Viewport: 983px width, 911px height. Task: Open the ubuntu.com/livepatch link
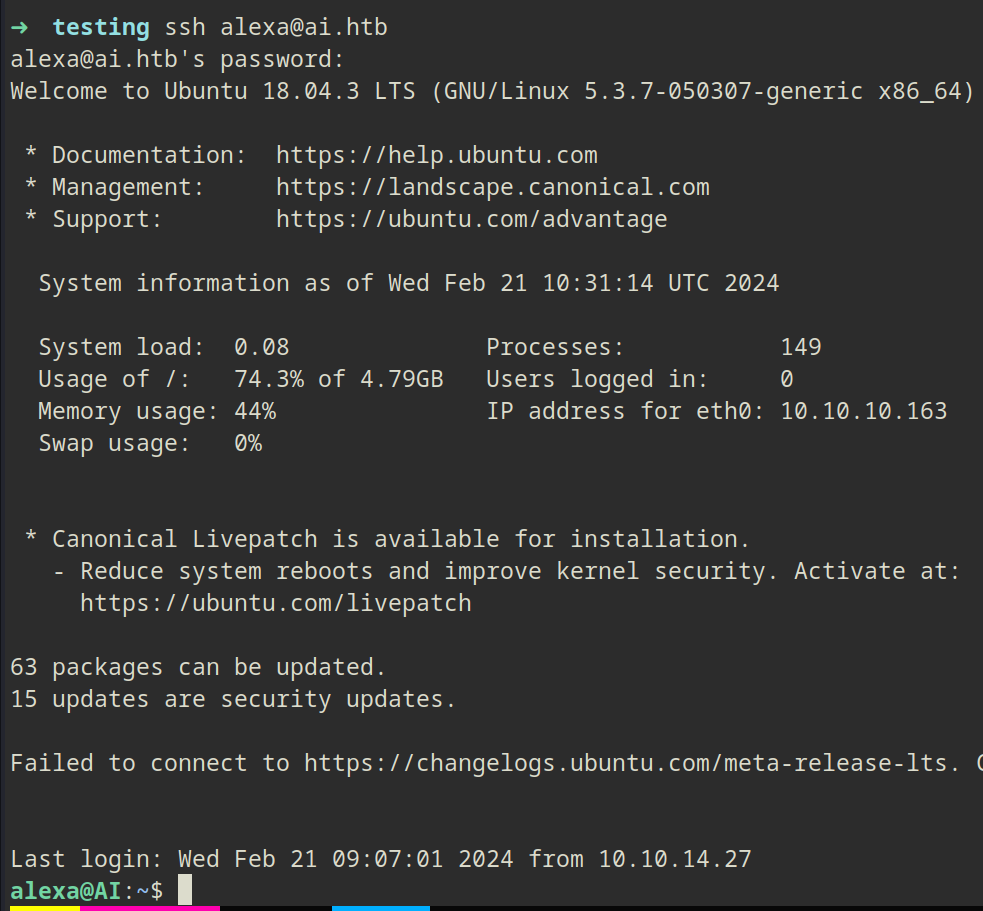pyautogui.click(x=275, y=603)
